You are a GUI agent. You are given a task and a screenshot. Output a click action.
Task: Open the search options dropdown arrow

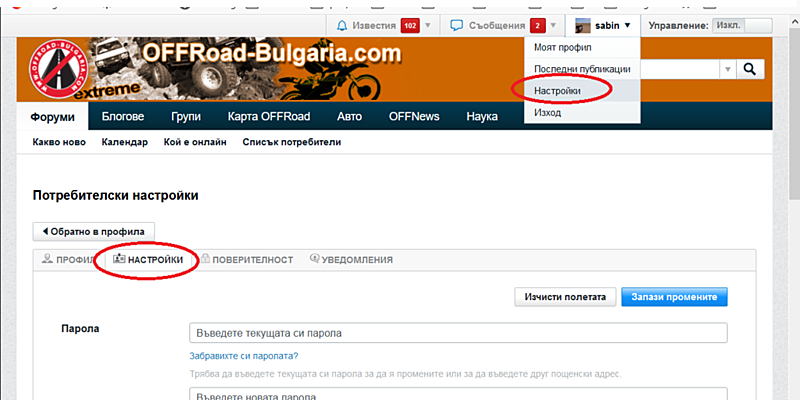pyautogui.click(x=728, y=69)
